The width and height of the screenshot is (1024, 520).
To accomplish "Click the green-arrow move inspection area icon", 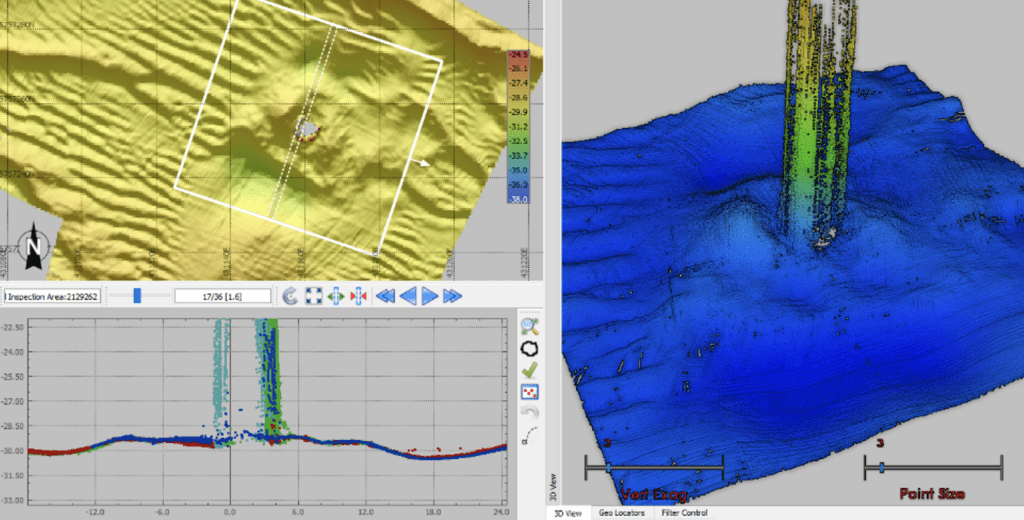I will 336,296.
